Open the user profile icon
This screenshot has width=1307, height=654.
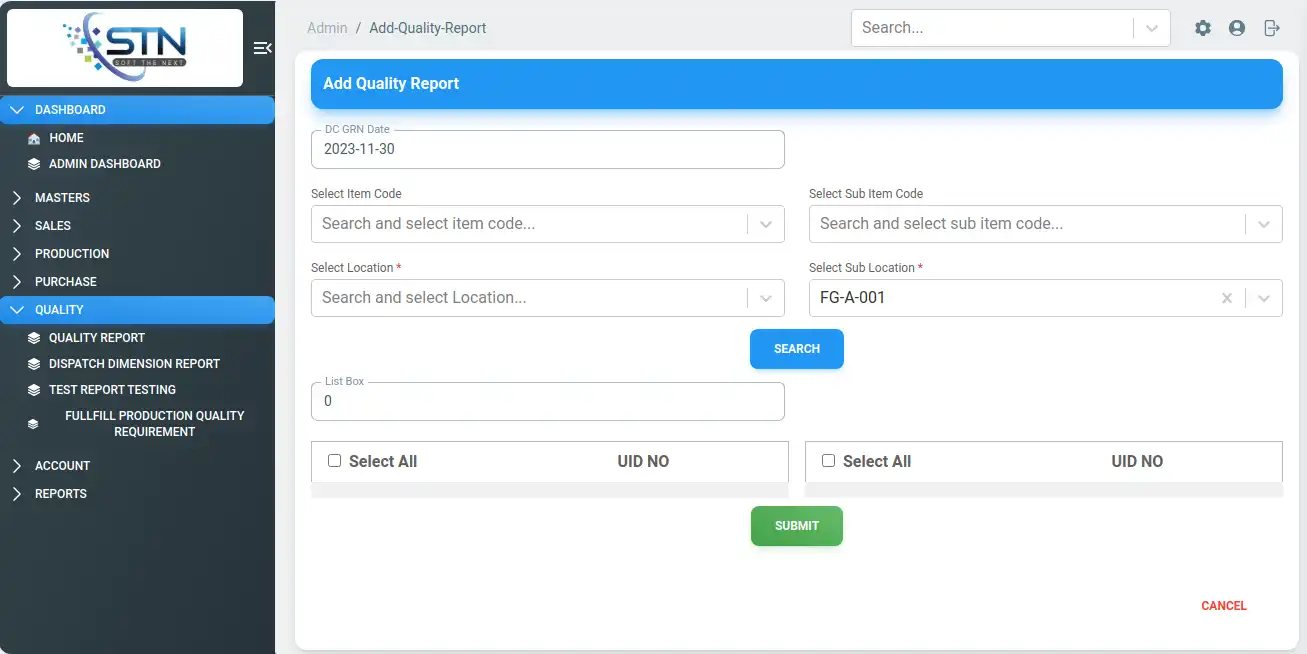1237,28
